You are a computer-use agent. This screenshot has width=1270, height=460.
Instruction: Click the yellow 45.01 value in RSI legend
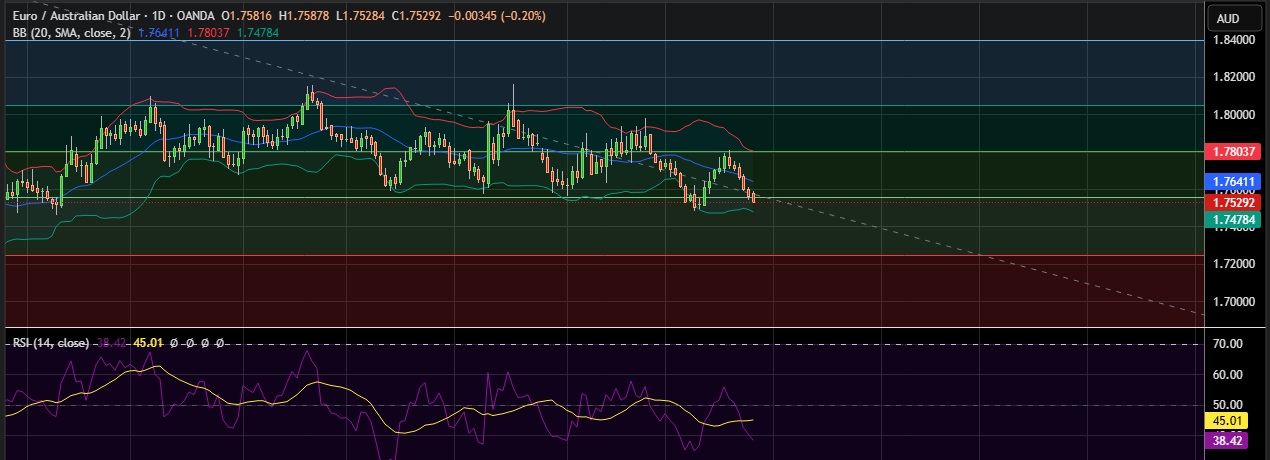coord(148,343)
